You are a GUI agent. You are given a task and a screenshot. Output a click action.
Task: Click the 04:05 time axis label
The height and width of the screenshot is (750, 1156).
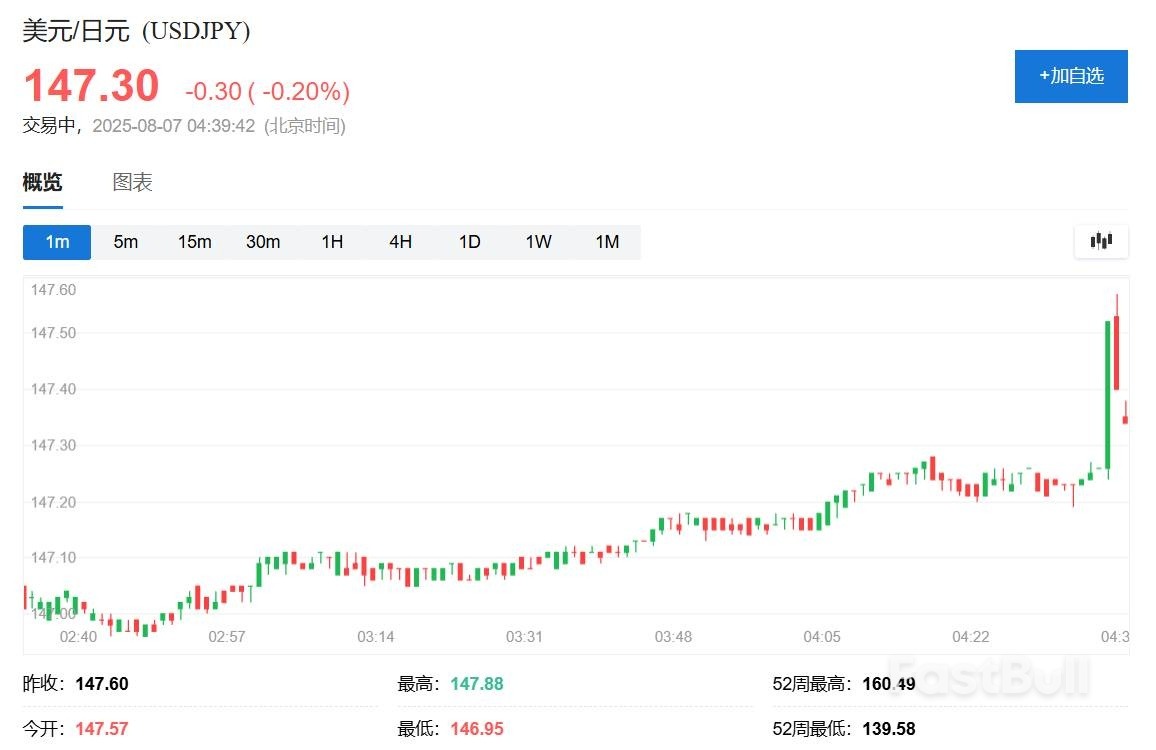point(822,637)
